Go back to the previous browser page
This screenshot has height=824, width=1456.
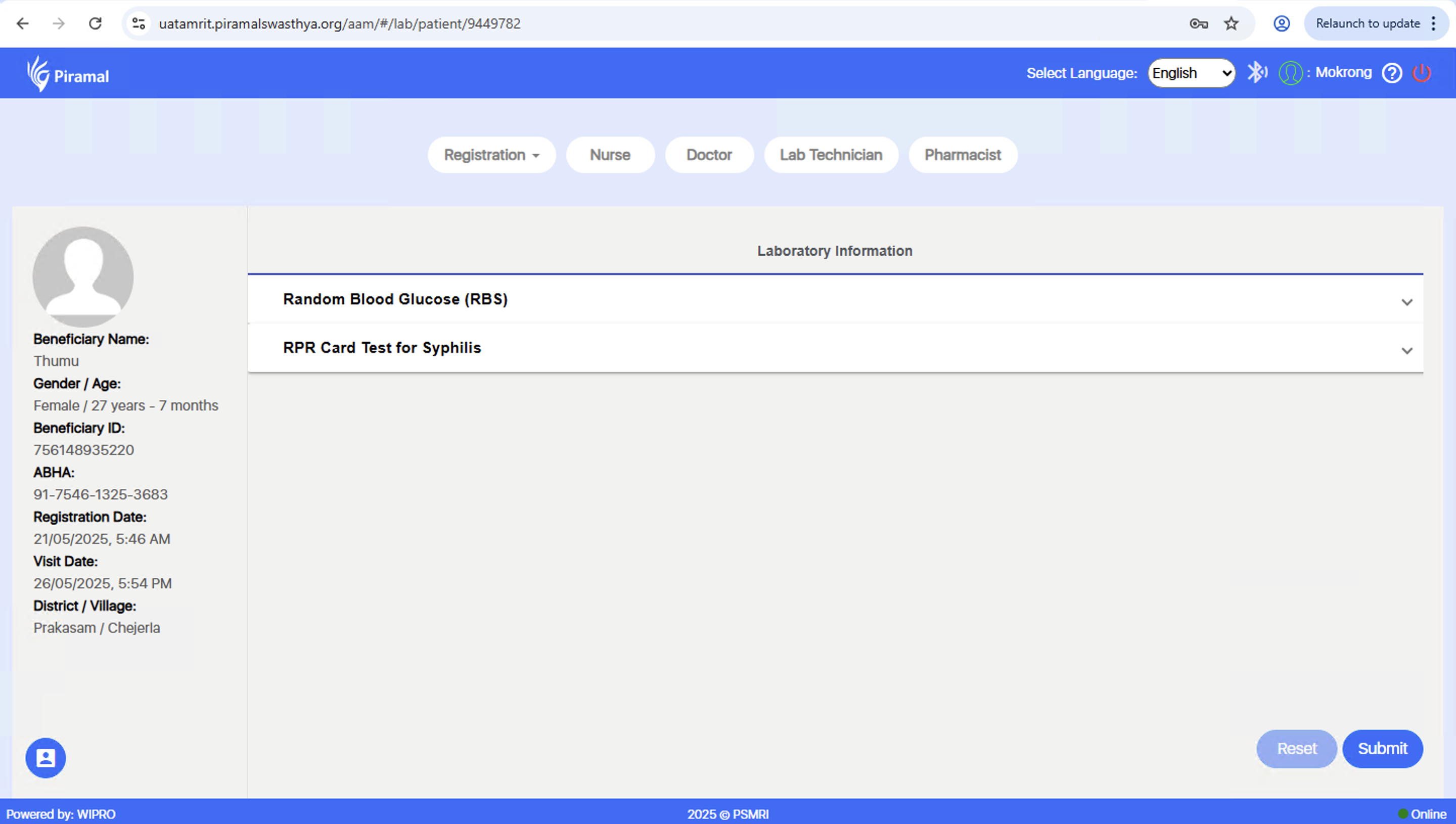point(23,24)
